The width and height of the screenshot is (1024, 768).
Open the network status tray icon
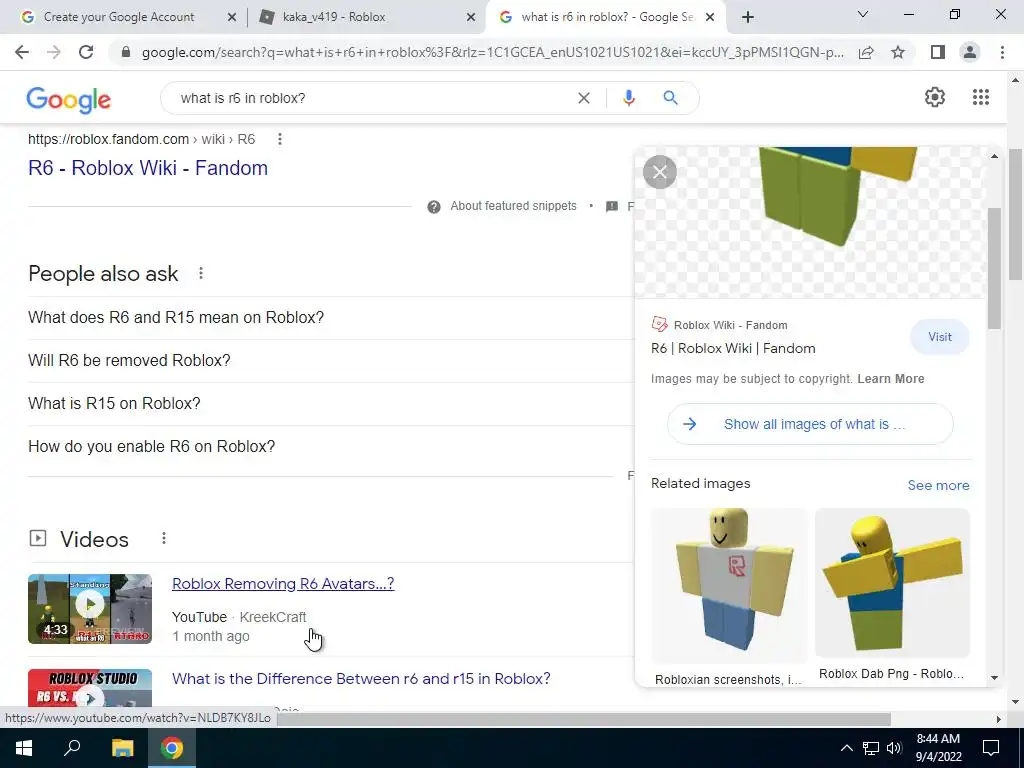[x=871, y=748]
